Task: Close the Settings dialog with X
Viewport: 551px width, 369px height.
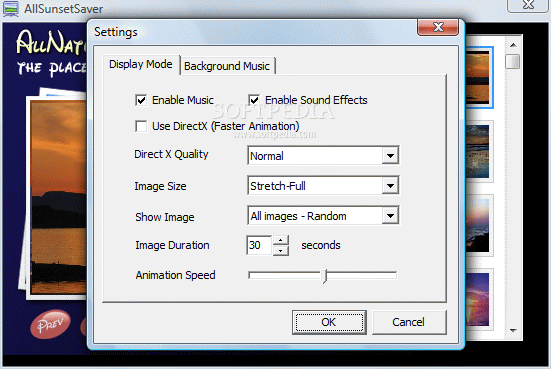Action: pos(438,27)
